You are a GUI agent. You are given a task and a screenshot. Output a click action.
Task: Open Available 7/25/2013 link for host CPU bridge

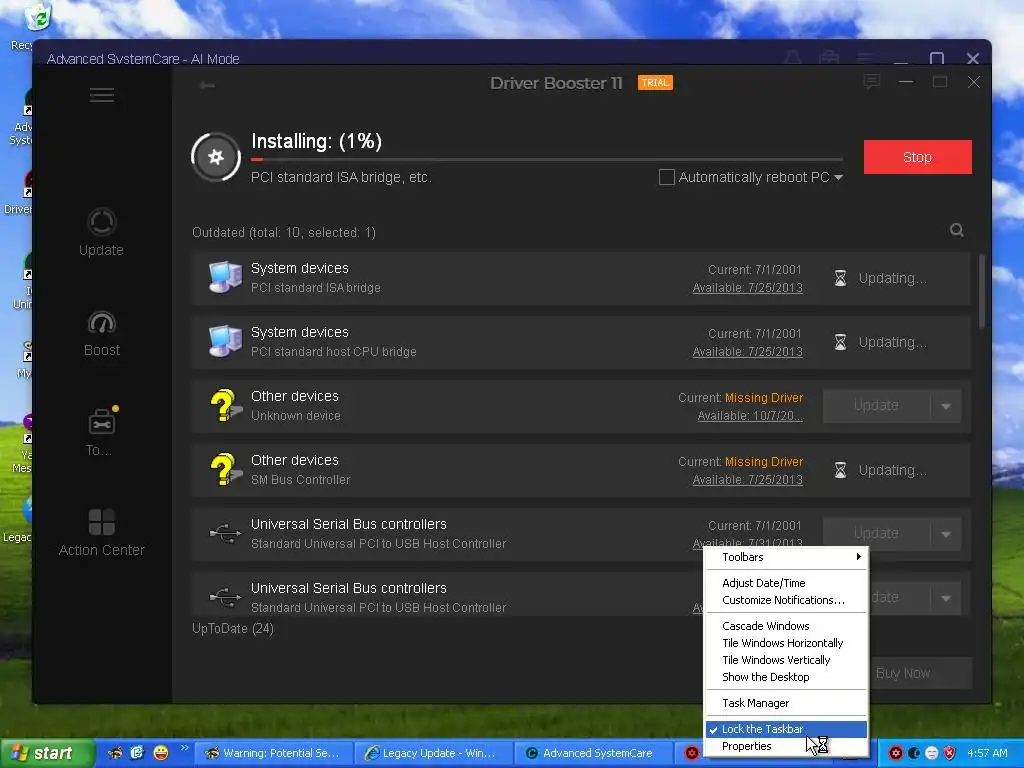(748, 351)
